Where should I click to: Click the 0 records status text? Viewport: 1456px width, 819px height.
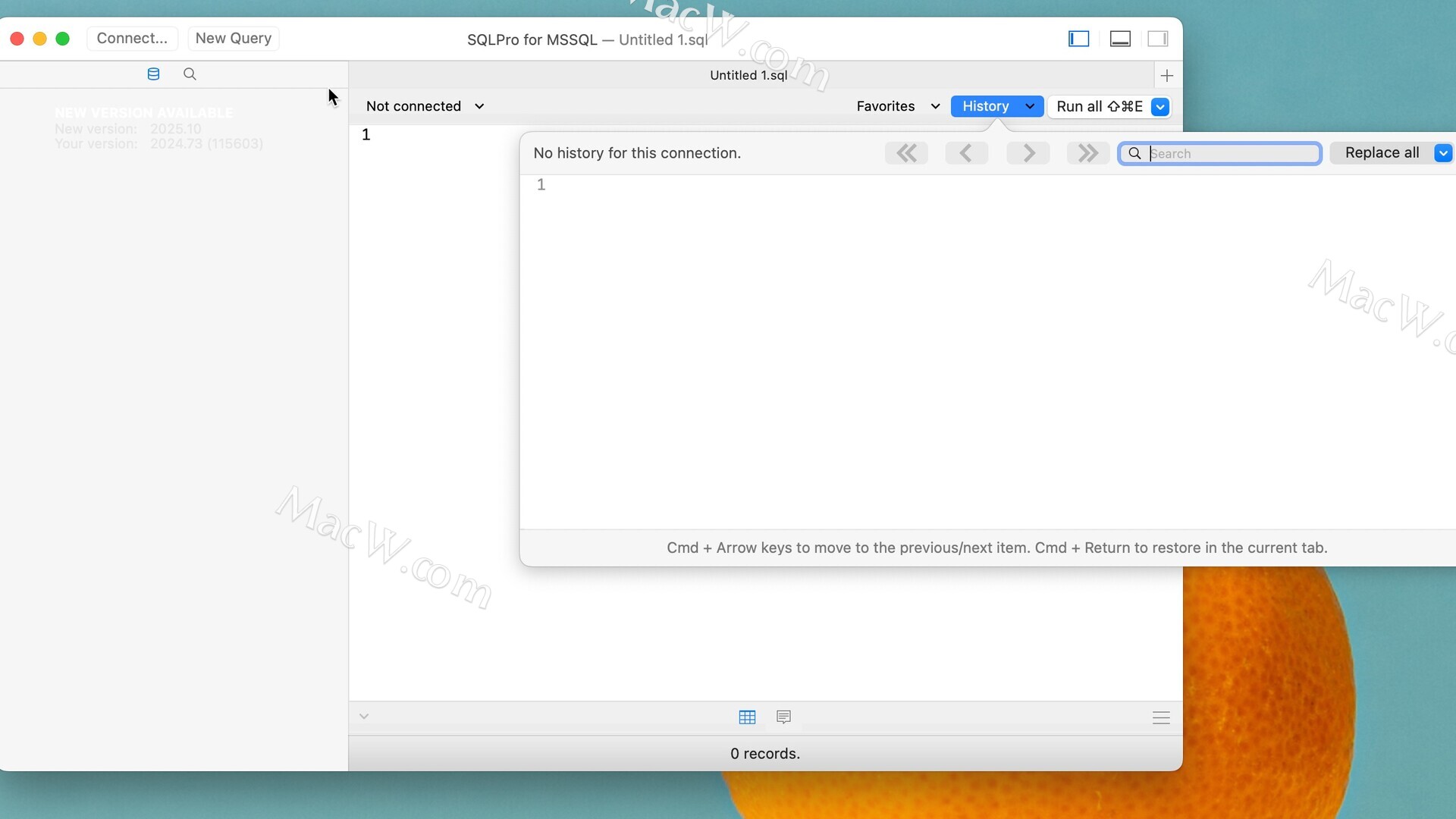pos(765,754)
